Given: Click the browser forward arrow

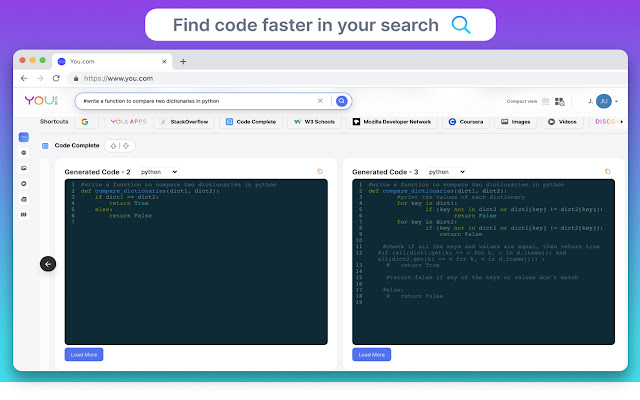Looking at the screenshot, I should [x=40, y=78].
